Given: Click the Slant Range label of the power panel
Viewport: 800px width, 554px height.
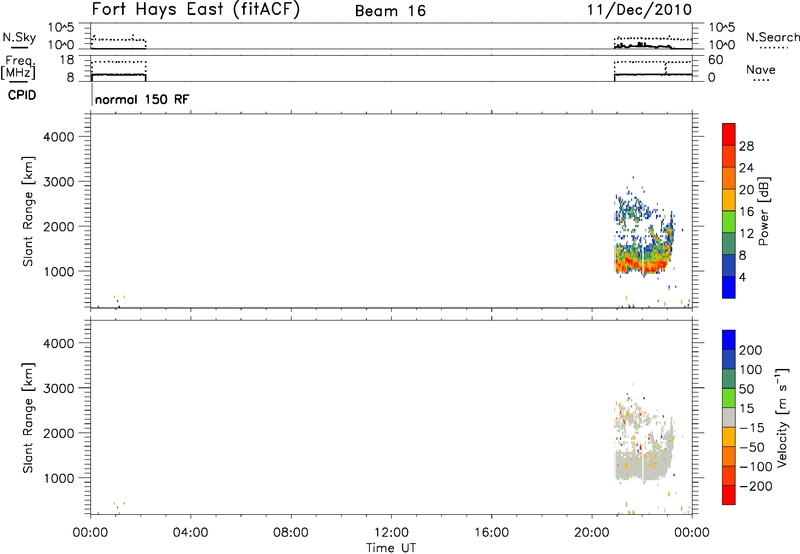Looking at the screenshot, I should tap(28, 211).
